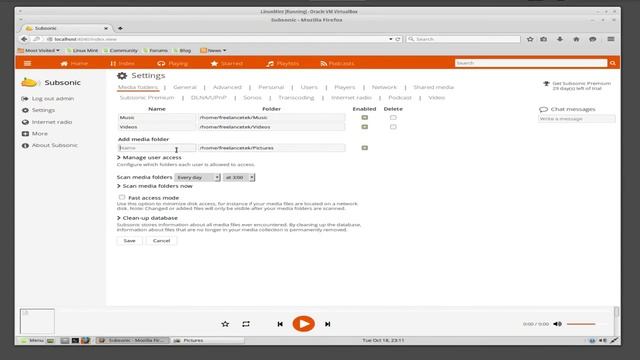Image resolution: width=640 pixels, height=360 pixels.
Task: Star the current track in player
Action: pos(225,324)
